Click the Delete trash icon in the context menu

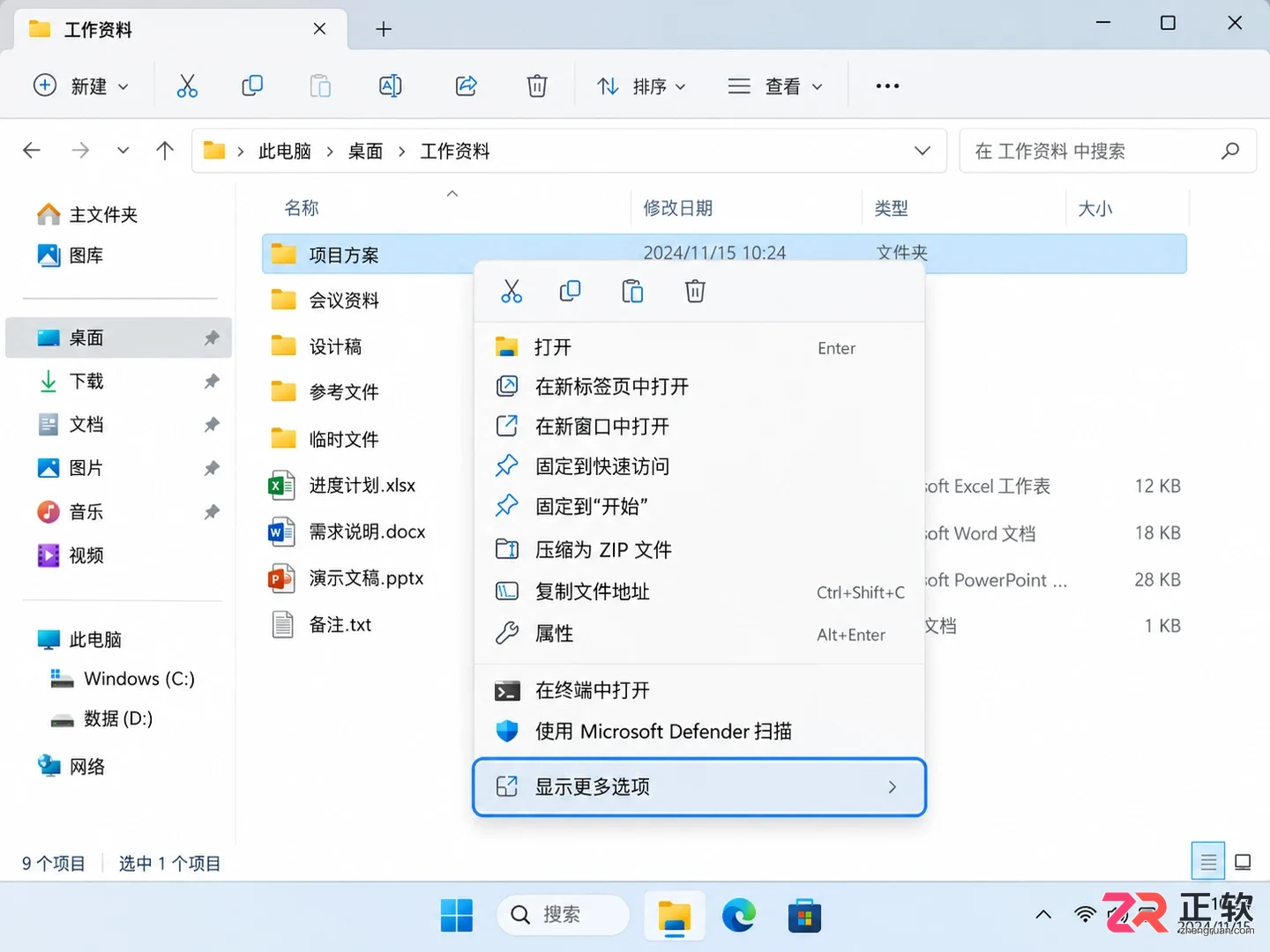tap(695, 291)
